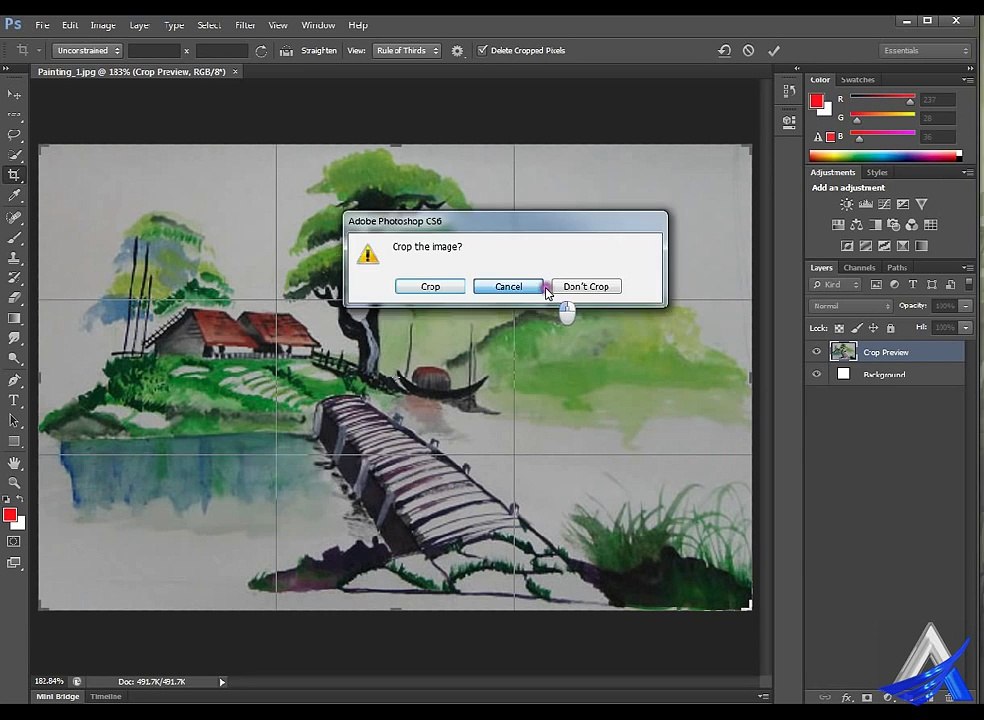Viewport: 984px width, 720px height.
Task: Select the Zoom tool
Action: tap(14, 483)
